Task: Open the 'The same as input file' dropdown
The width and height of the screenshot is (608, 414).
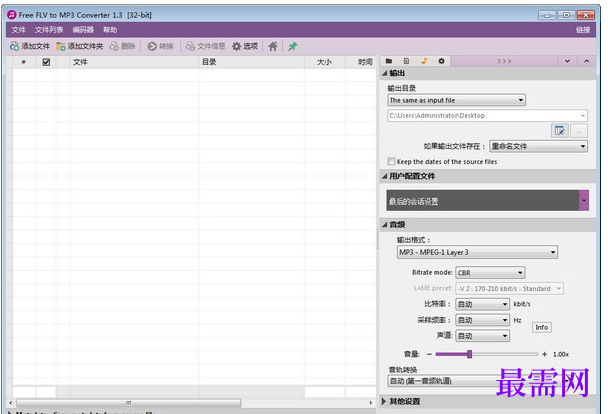Action: click(456, 100)
